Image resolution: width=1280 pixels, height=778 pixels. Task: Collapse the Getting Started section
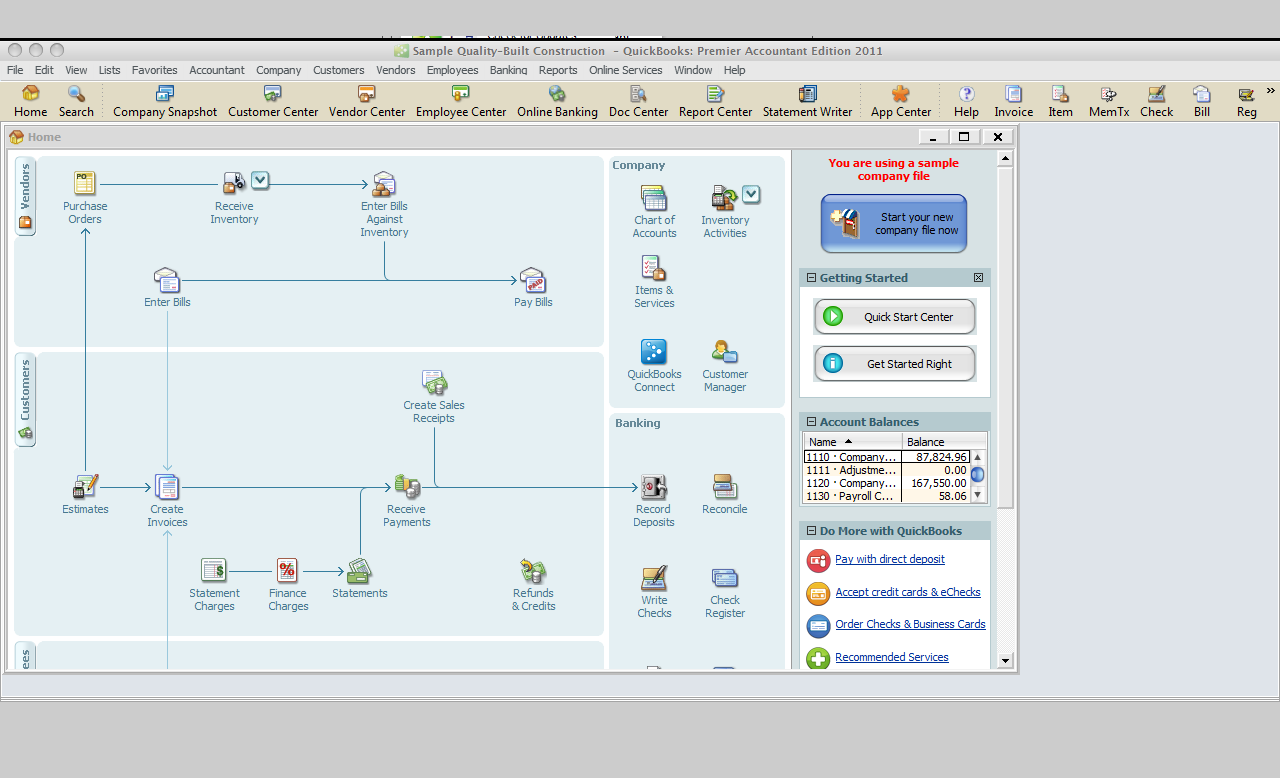coord(812,278)
